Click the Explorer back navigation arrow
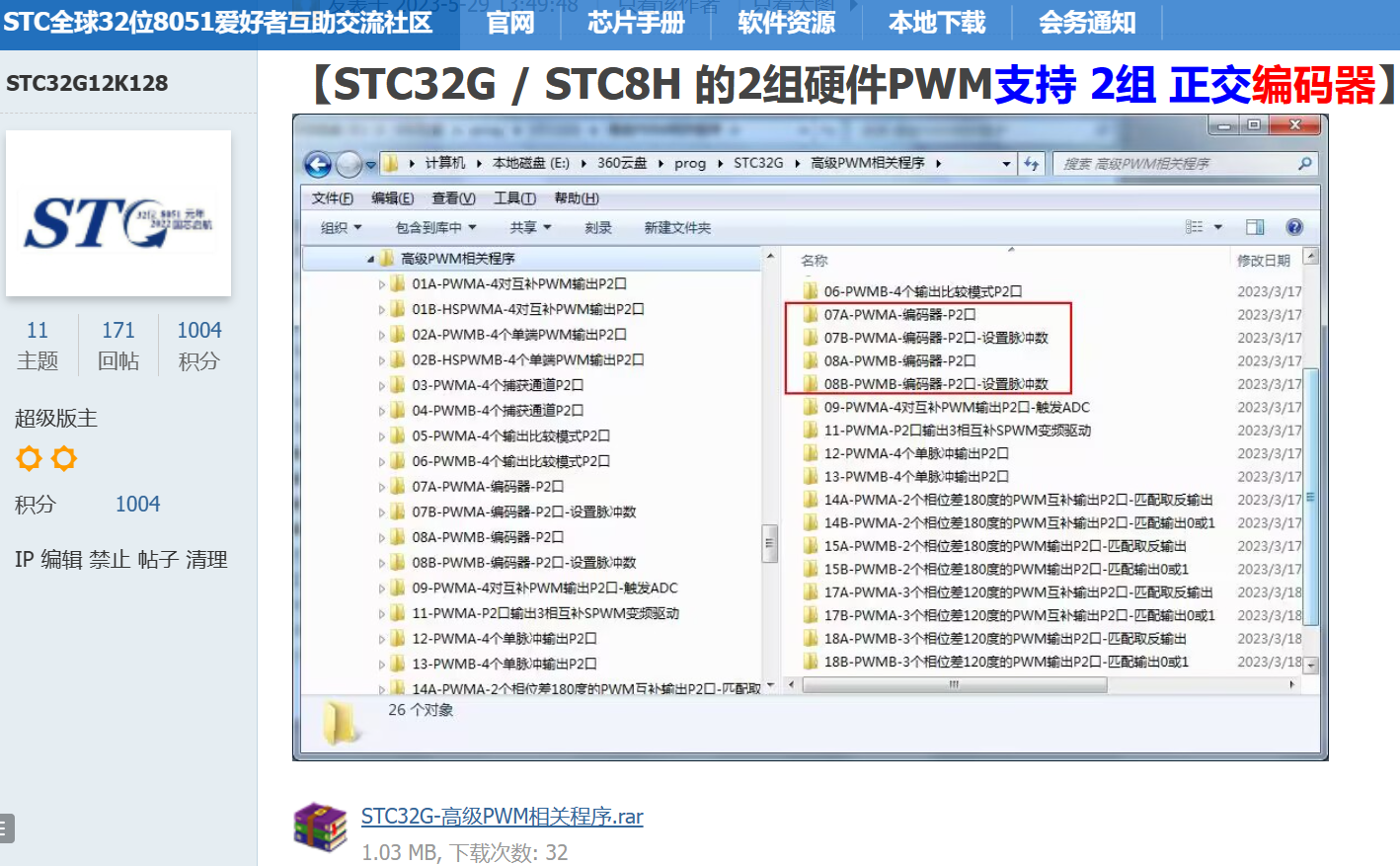Screen dimensions: 1400x866 (318, 164)
